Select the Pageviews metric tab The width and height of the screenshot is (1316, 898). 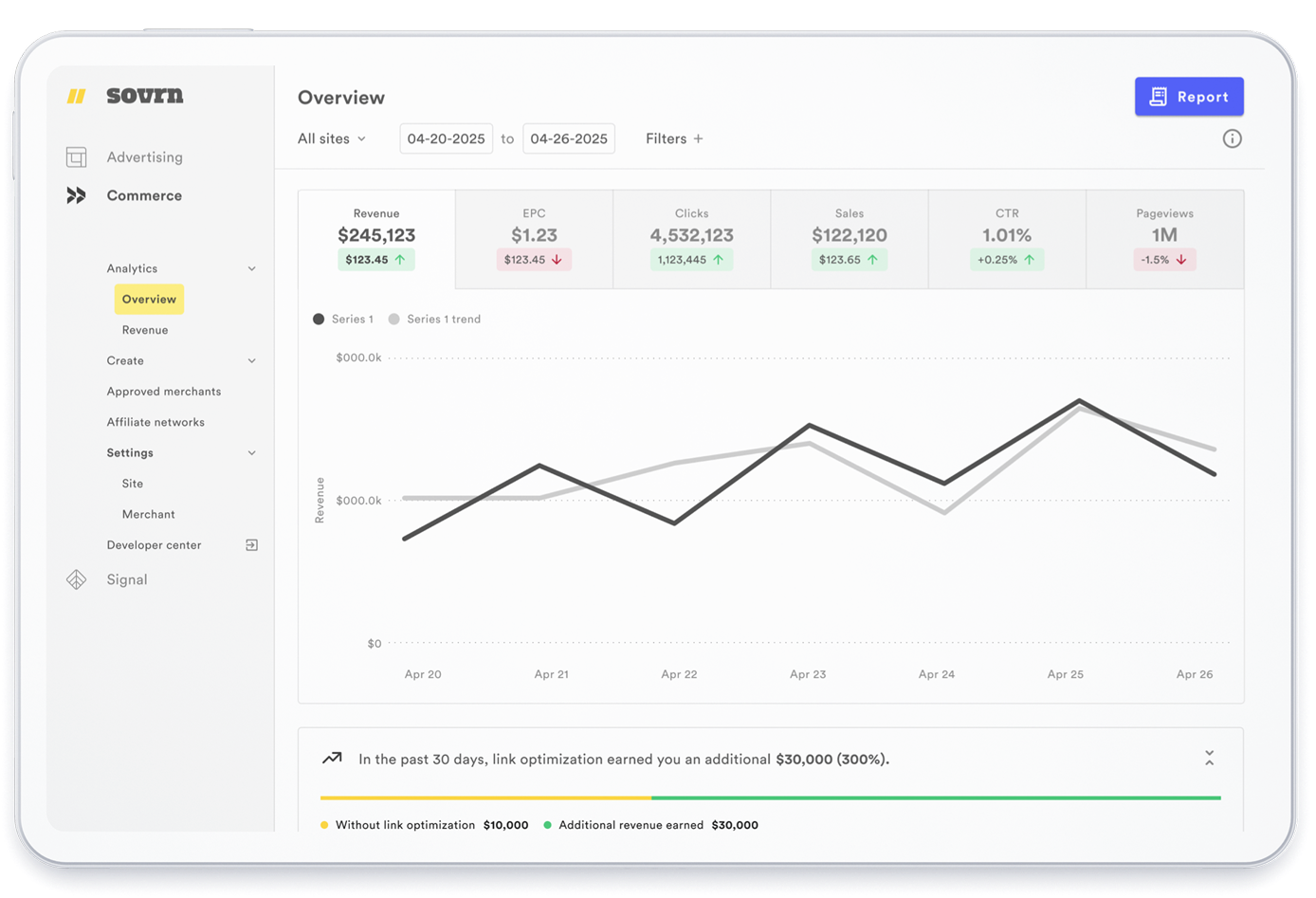[1165, 239]
